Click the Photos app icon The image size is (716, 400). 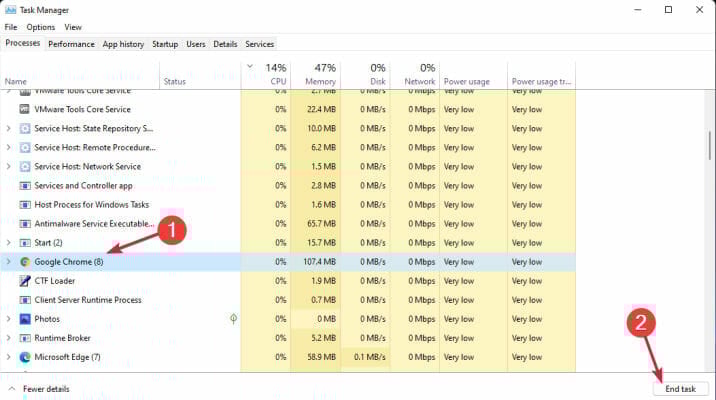25,319
